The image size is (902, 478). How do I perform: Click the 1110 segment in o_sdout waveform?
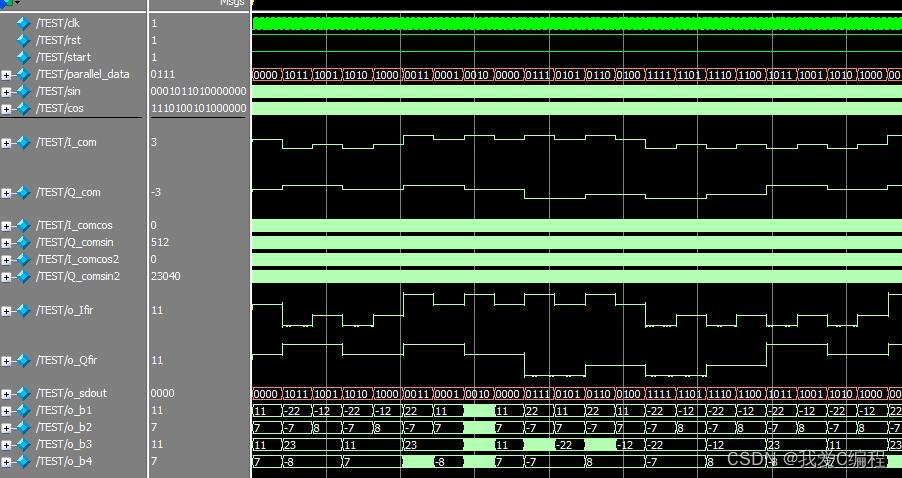pos(720,394)
